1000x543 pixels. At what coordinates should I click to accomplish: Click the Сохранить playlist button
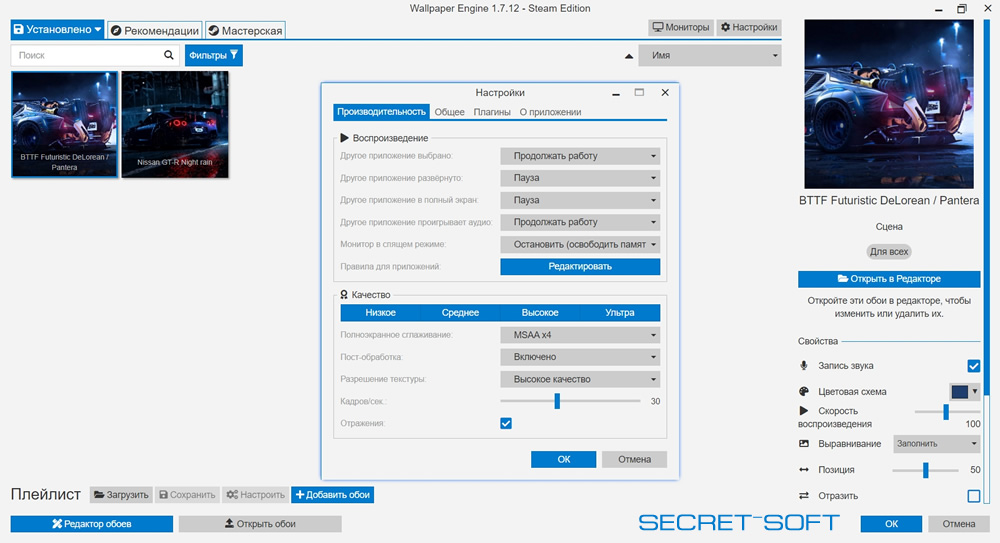(187, 495)
